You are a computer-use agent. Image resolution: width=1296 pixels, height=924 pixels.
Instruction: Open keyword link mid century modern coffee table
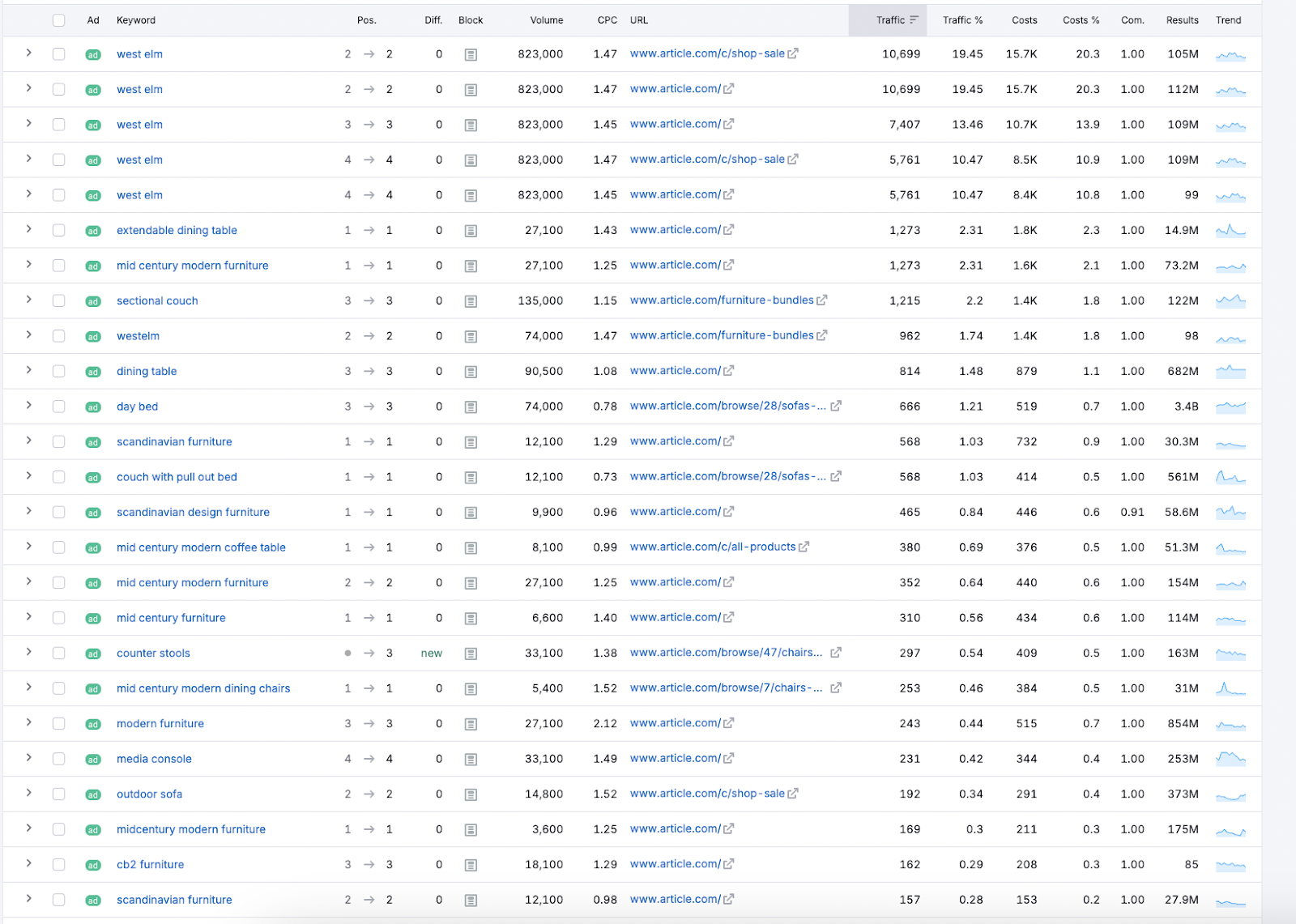point(201,547)
